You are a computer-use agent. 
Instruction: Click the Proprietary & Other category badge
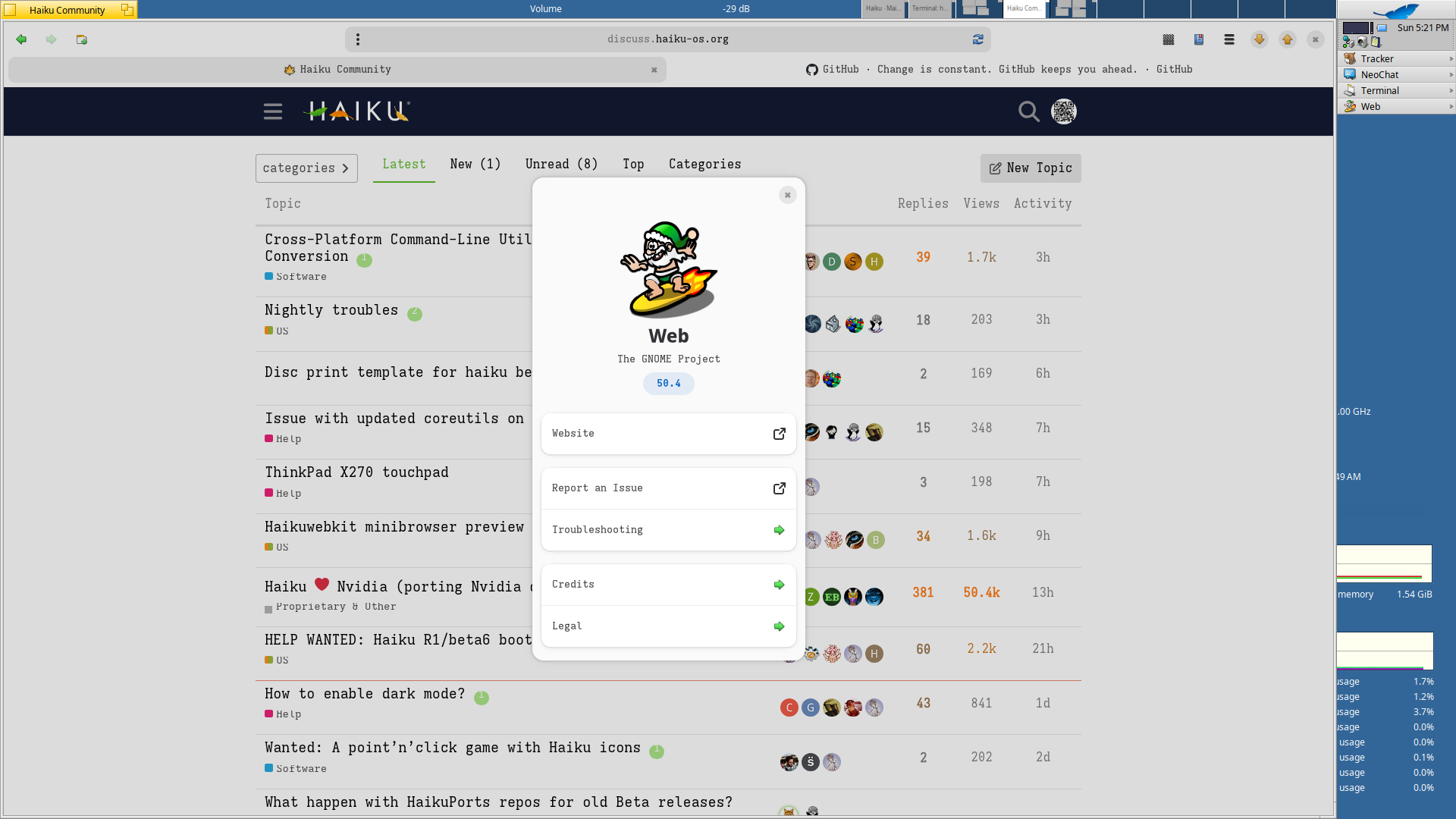[331, 607]
